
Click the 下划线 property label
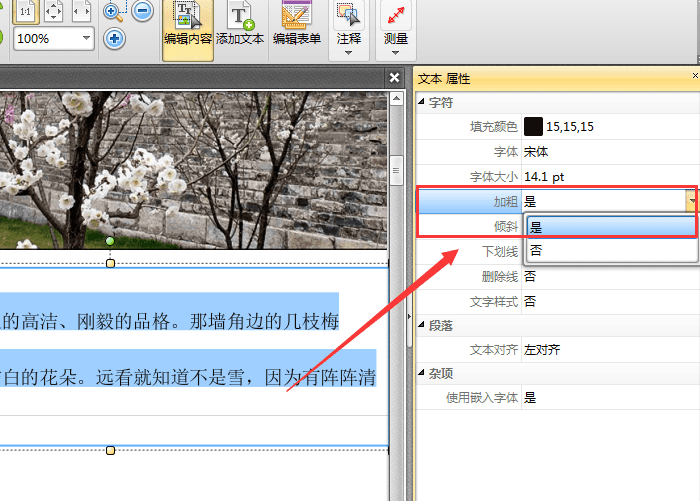500,252
